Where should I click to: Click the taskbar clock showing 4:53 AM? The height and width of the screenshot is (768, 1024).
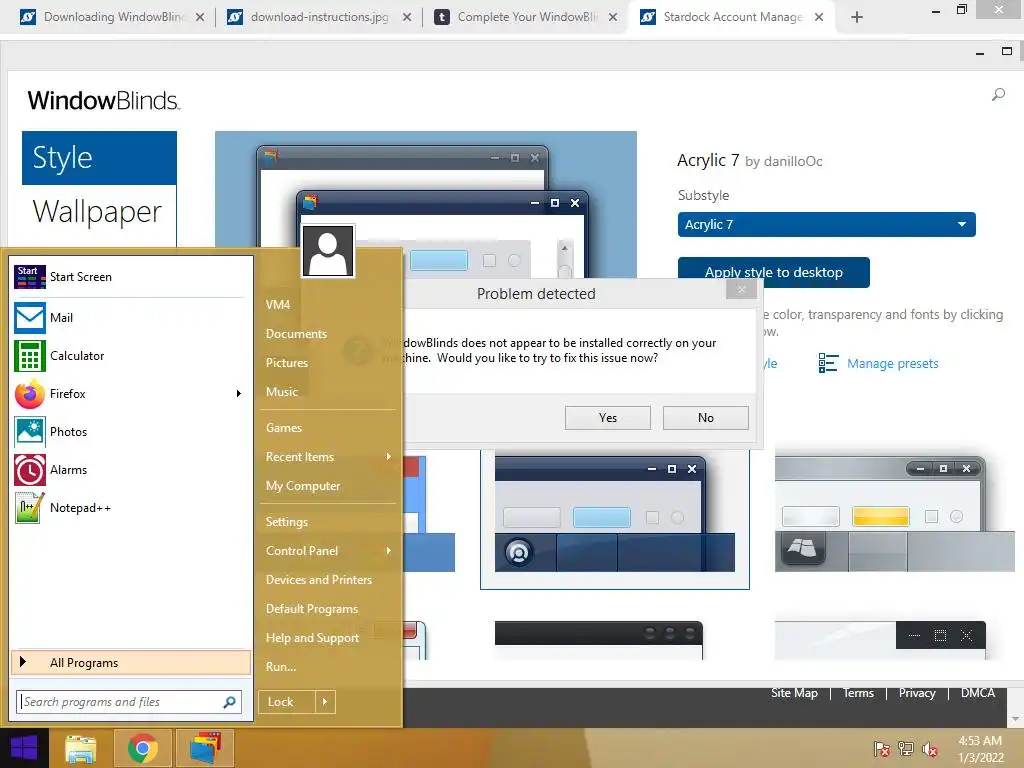click(x=980, y=749)
